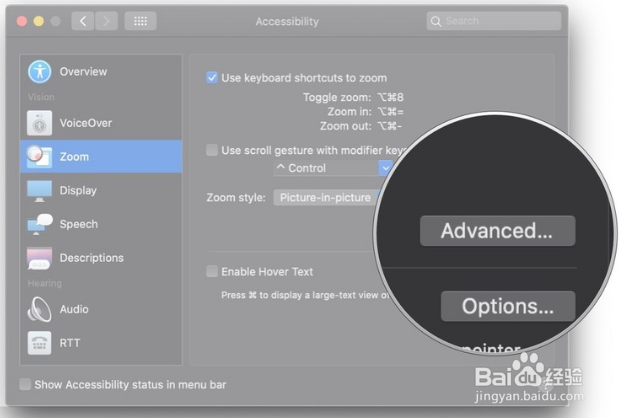619x418 pixels.
Task: Select the Zoom magnifier icon
Action: pos(39,157)
